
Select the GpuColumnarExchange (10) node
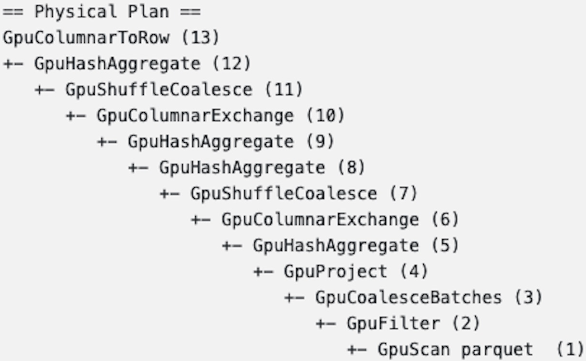click(x=220, y=115)
